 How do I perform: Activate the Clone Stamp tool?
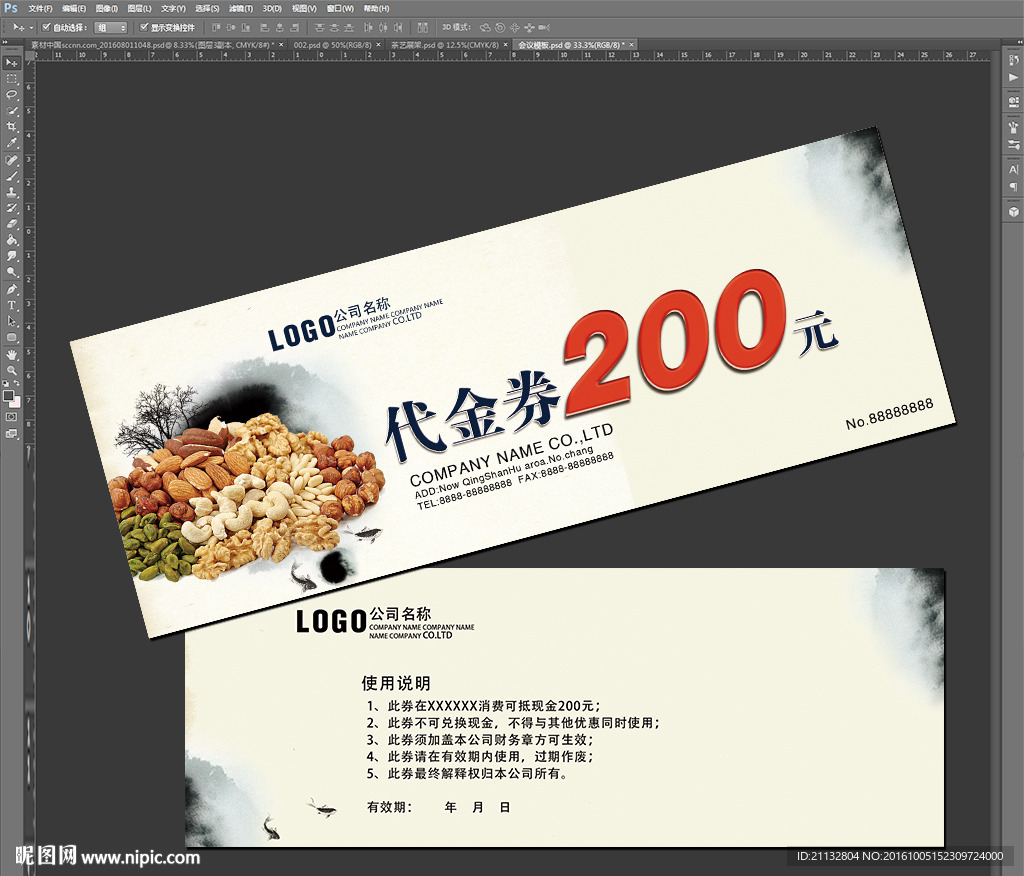pyautogui.click(x=12, y=193)
